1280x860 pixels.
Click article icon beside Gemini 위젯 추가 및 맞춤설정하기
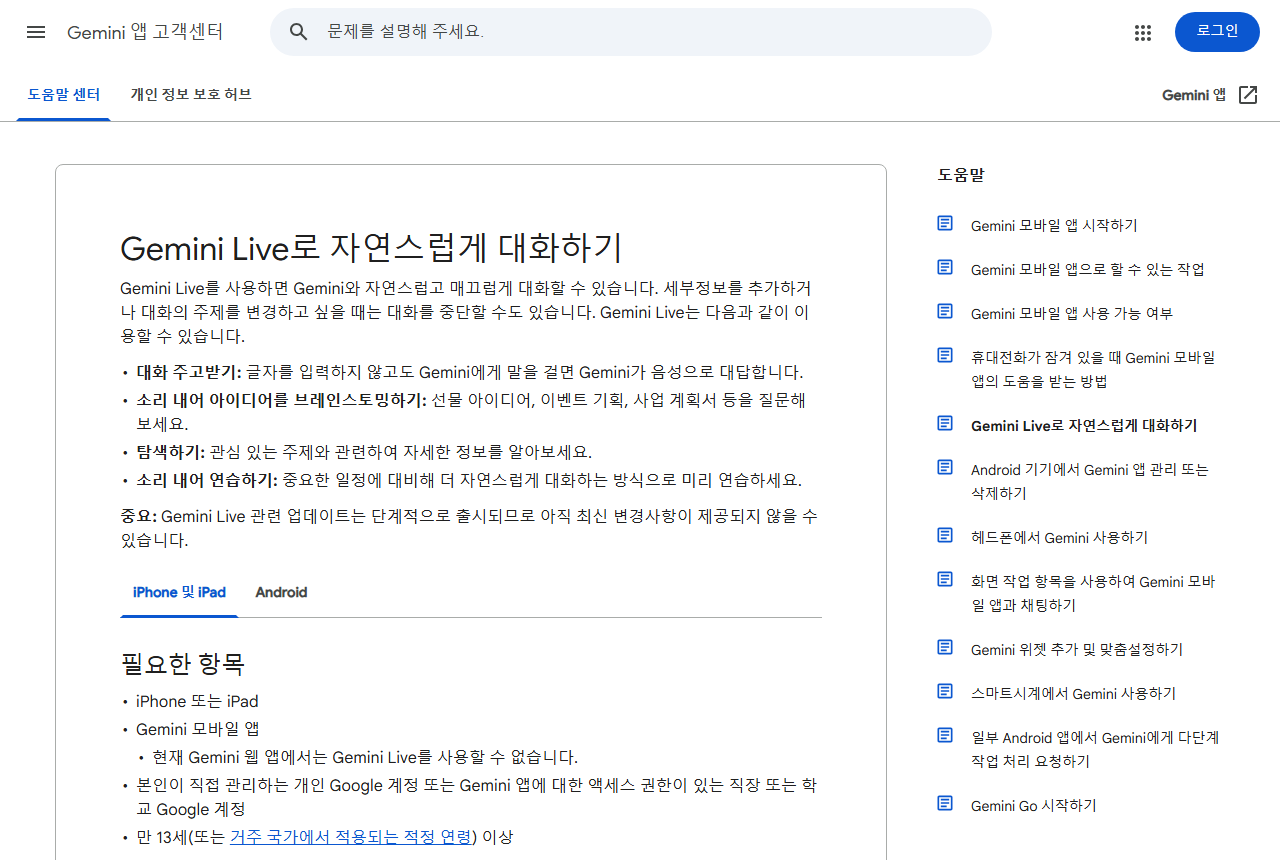[945, 647]
